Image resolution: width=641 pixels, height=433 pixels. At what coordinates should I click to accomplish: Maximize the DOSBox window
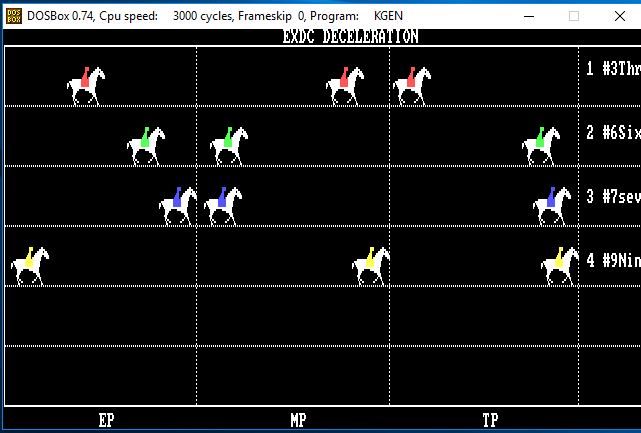(x=574, y=16)
